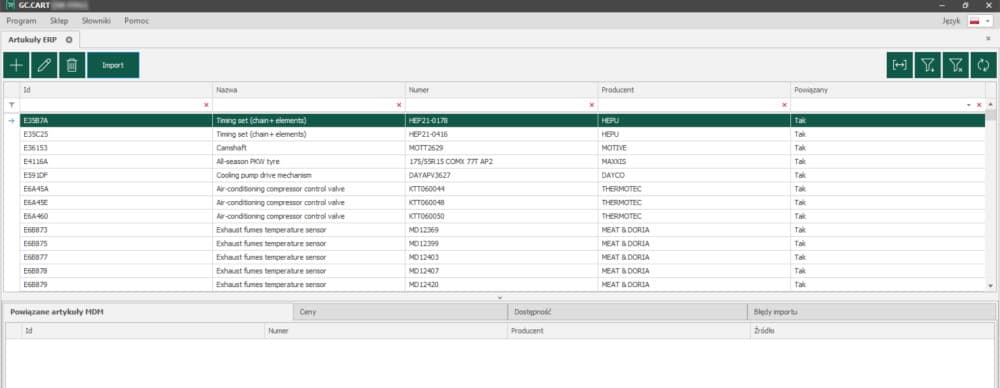
Task: Click number cell MD12403
Action: [x=501, y=257]
